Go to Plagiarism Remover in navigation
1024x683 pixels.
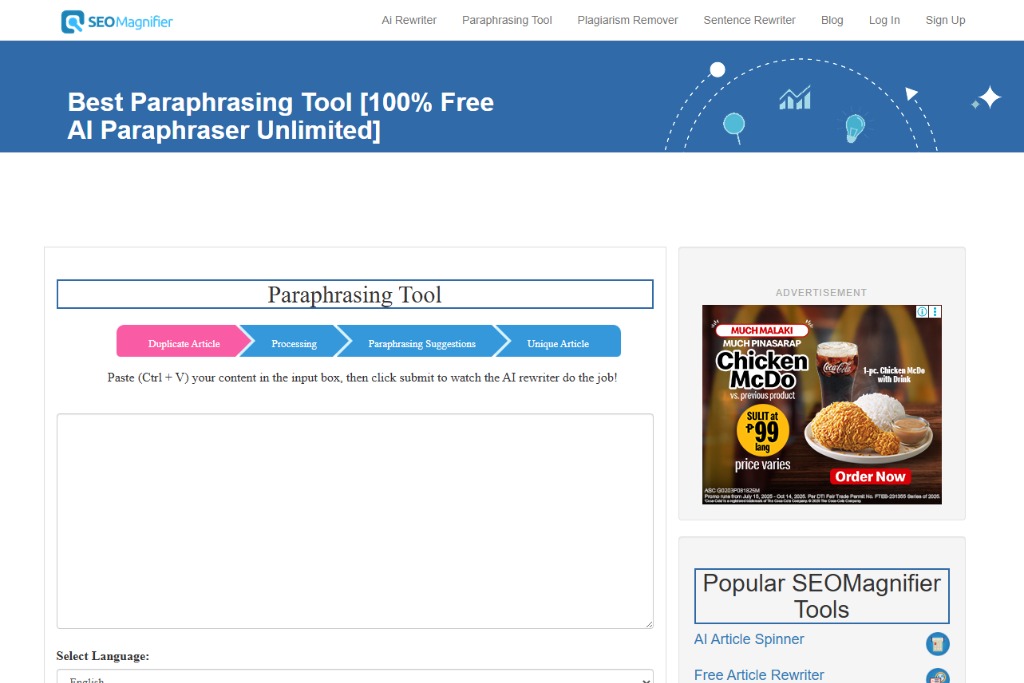pyautogui.click(x=627, y=20)
